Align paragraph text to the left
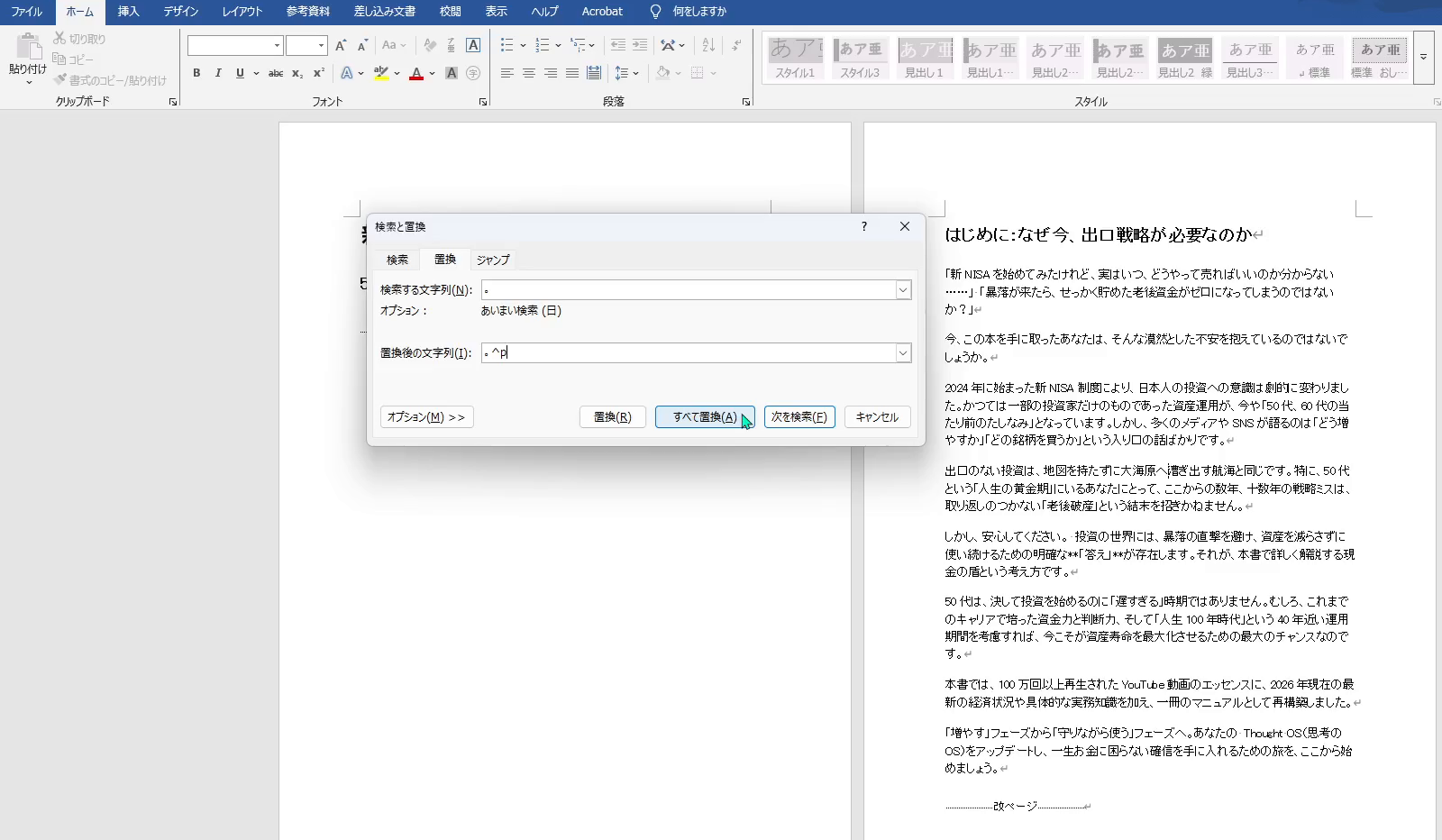This screenshot has width=1442, height=840. (x=507, y=73)
